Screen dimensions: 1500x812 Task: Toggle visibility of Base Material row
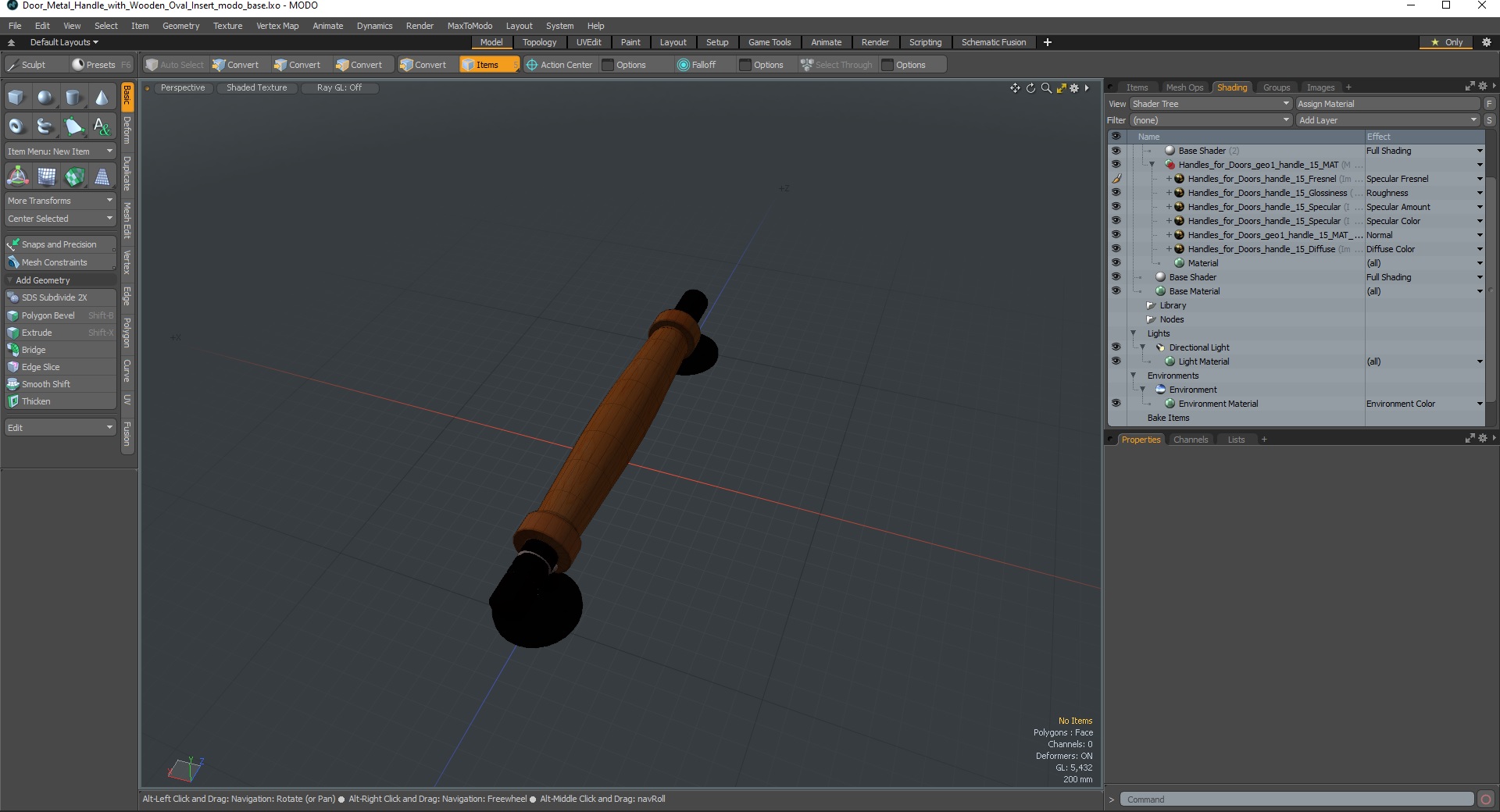pyautogui.click(x=1116, y=291)
